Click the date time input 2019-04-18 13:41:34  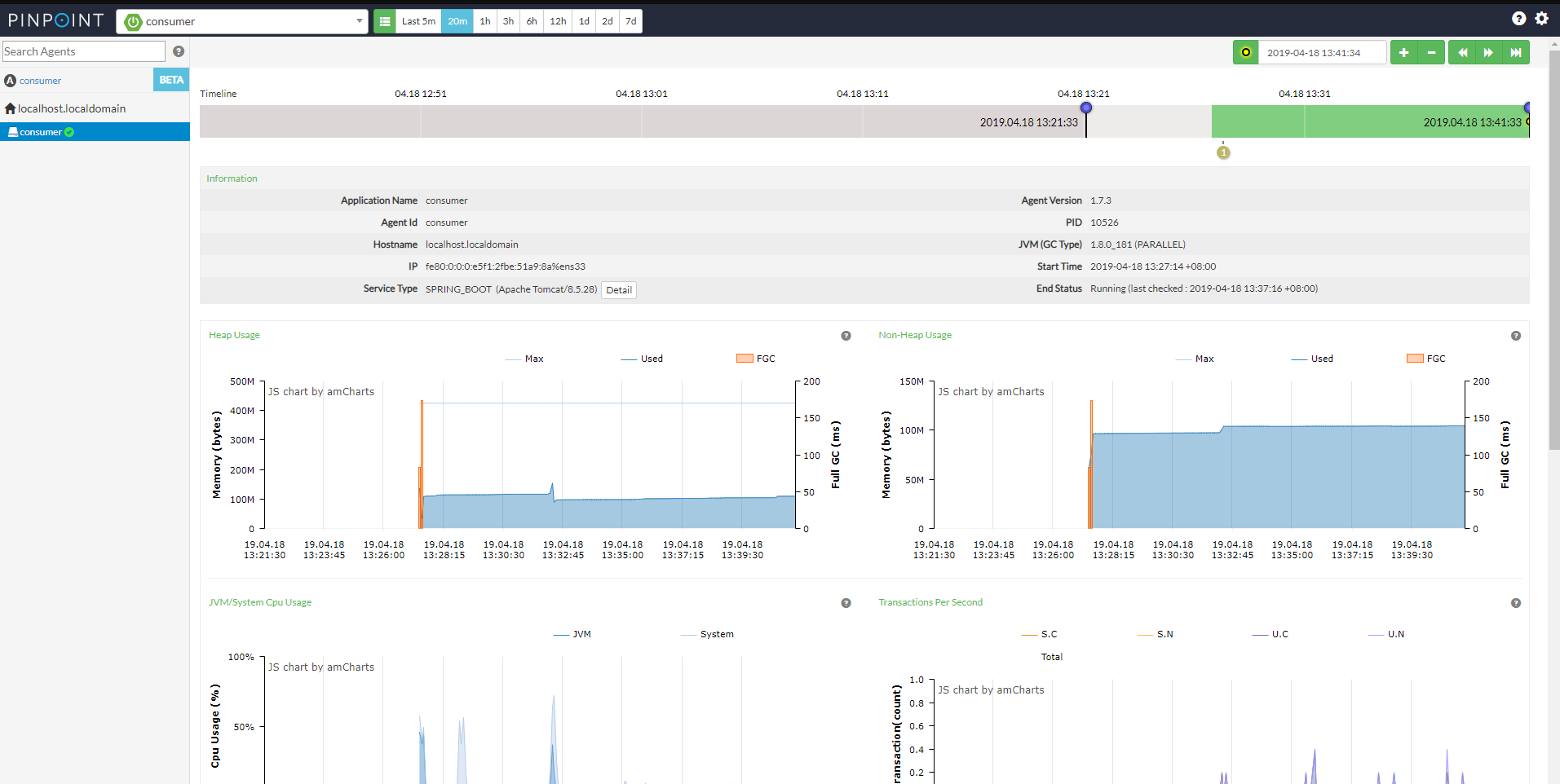(1322, 52)
